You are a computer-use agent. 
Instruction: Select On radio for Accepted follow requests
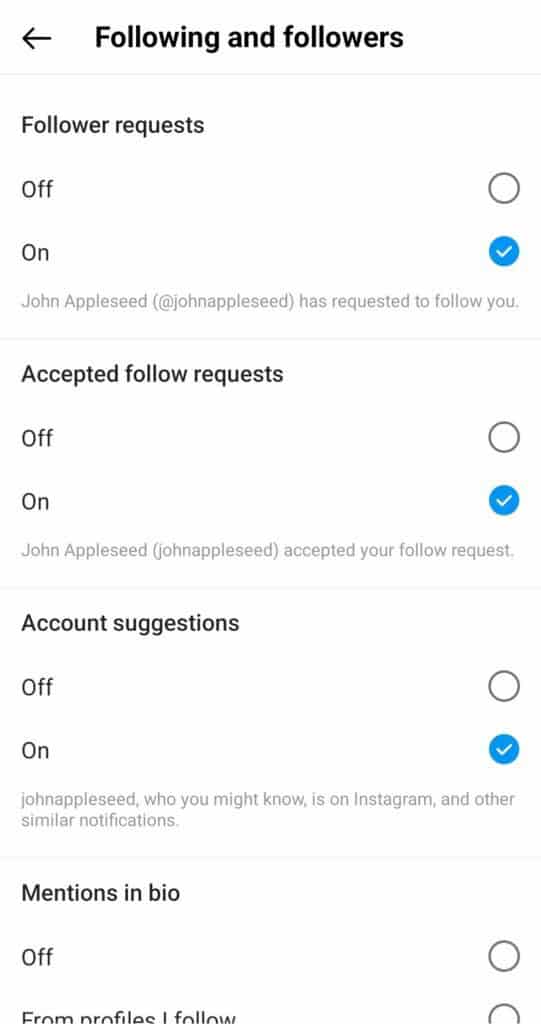tap(504, 501)
